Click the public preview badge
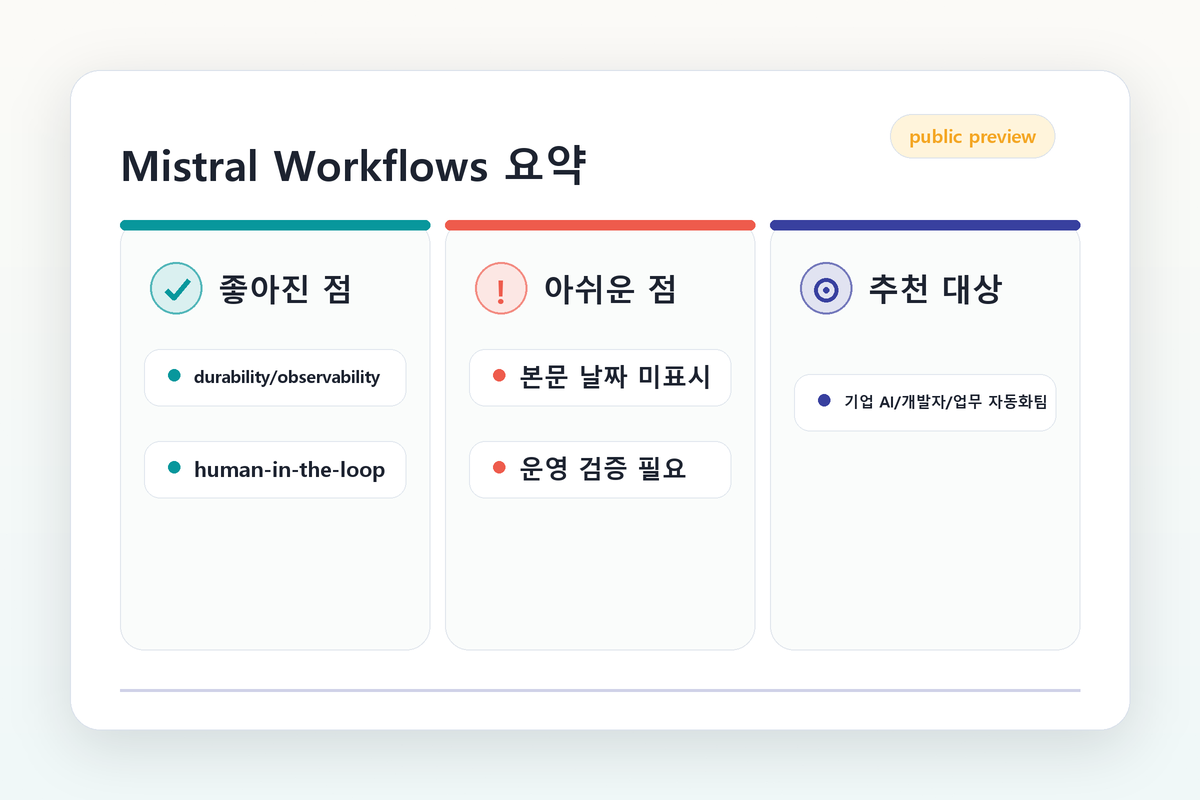 pos(972,136)
